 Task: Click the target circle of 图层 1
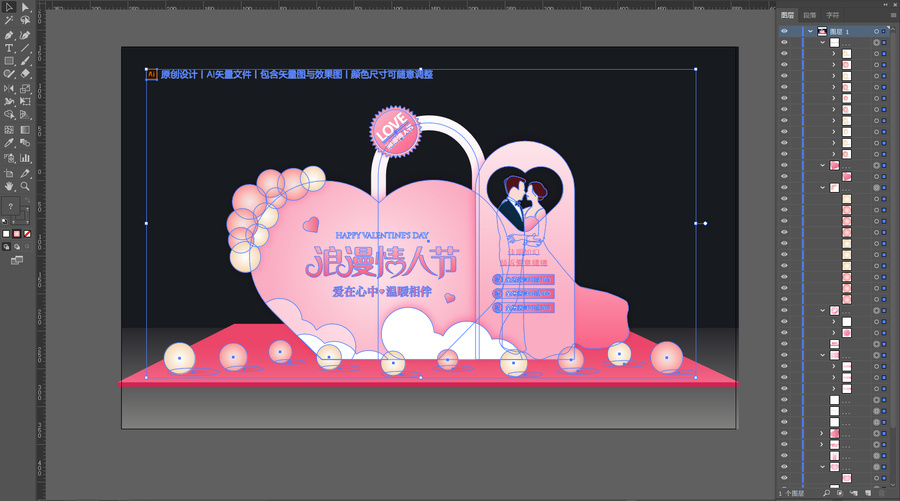point(876,32)
